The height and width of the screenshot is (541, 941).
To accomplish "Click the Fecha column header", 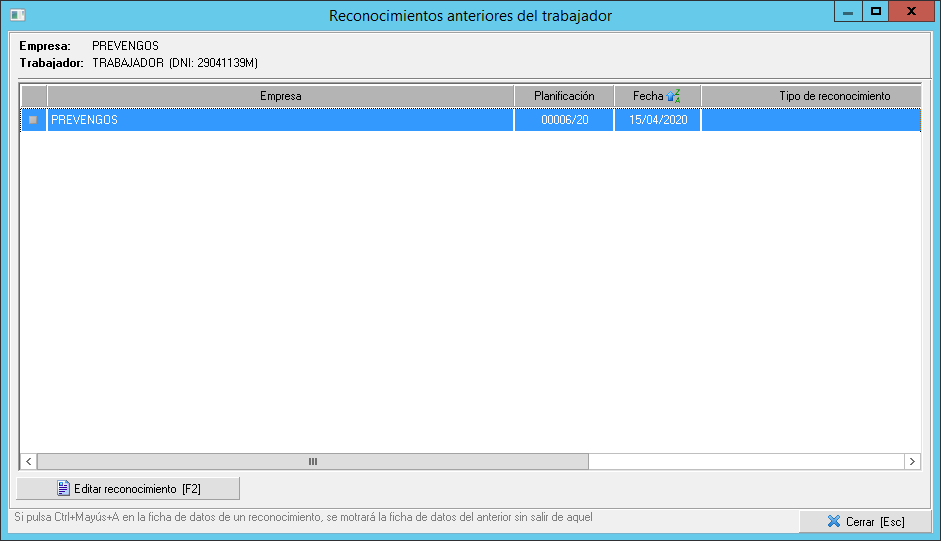I will click(x=658, y=96).
